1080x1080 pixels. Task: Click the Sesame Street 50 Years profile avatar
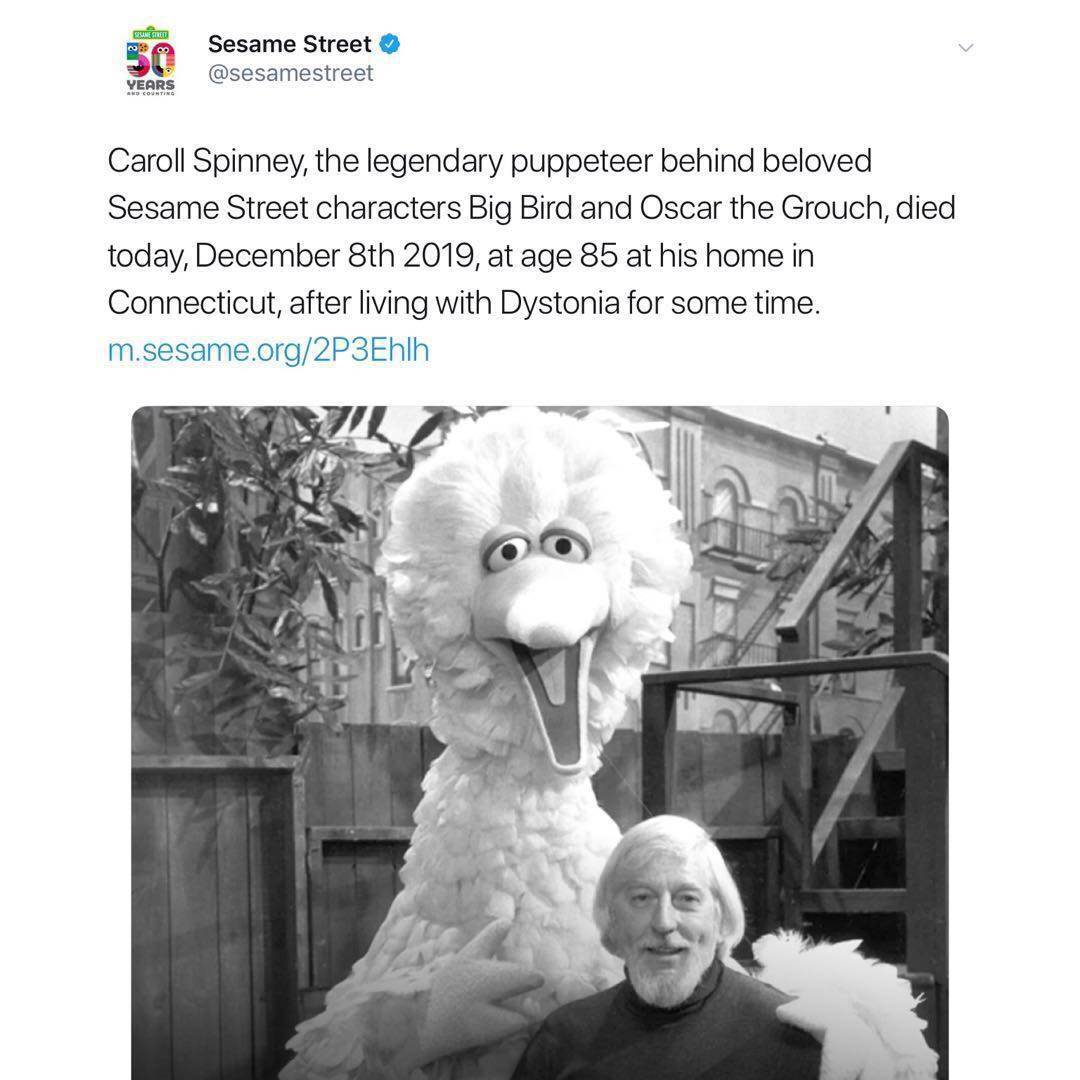coord(151,61)
